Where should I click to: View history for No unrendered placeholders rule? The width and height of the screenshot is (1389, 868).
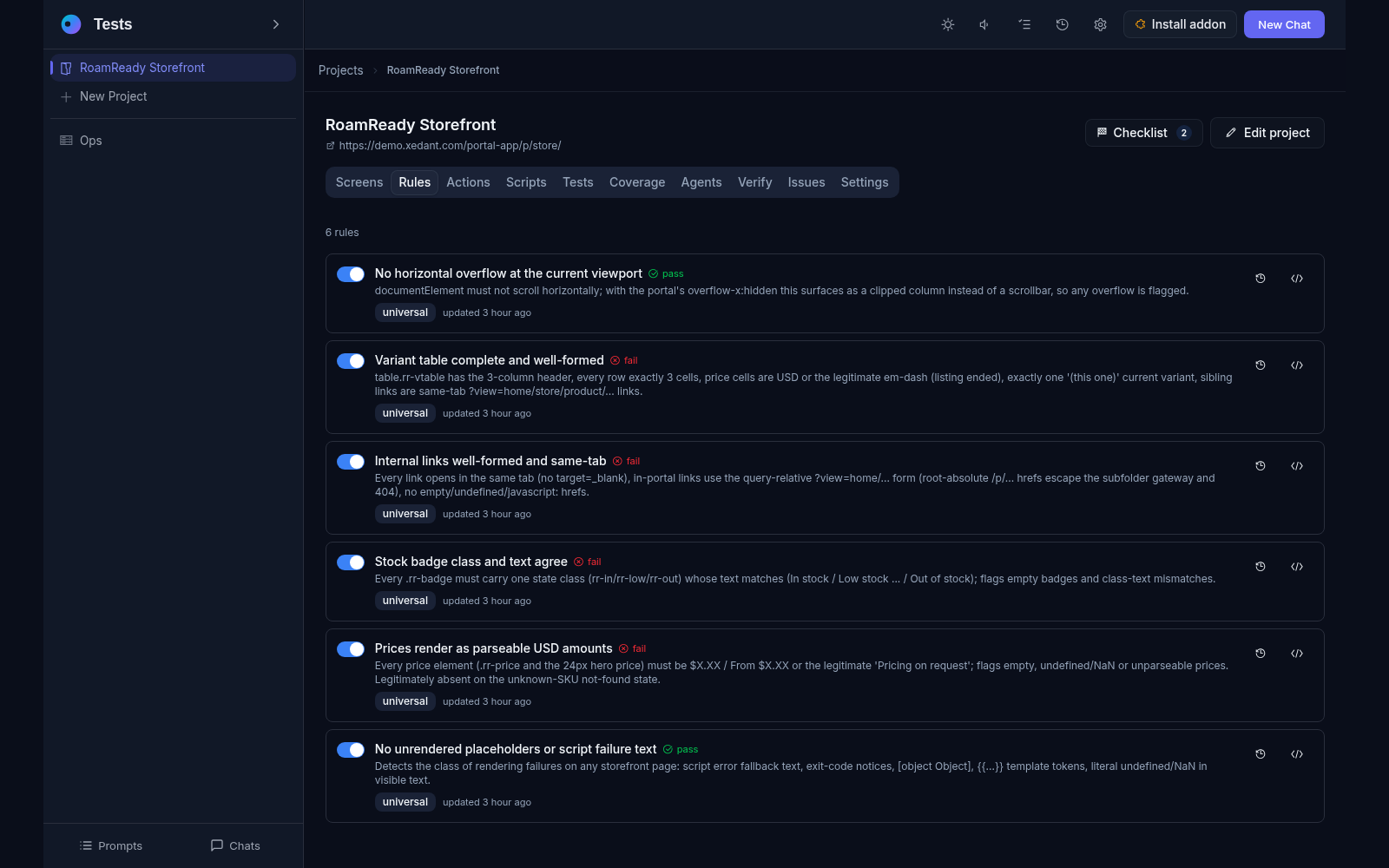pyautogui.click(x=1261, y=754)
